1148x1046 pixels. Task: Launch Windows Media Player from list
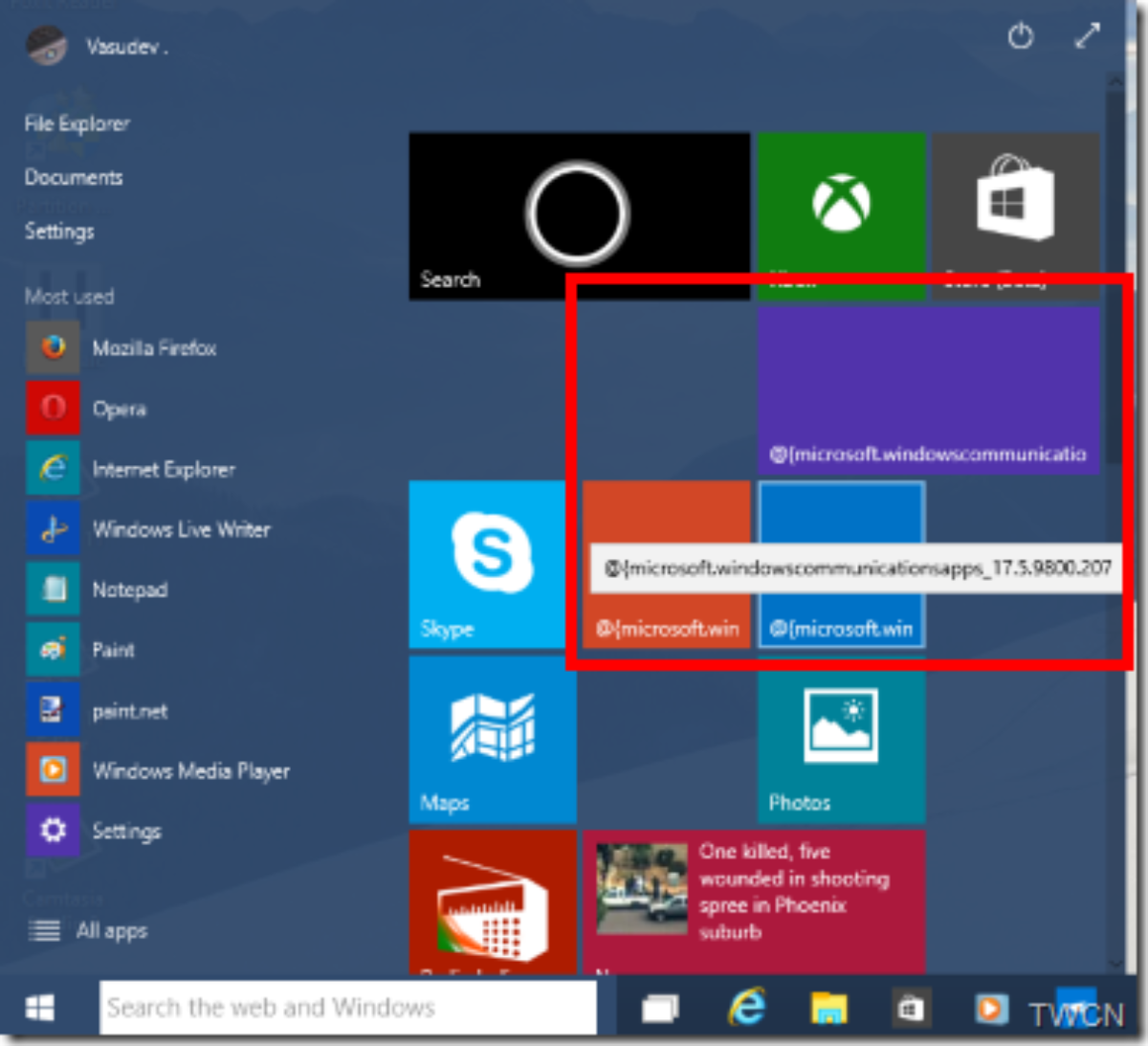coord(158,771)
